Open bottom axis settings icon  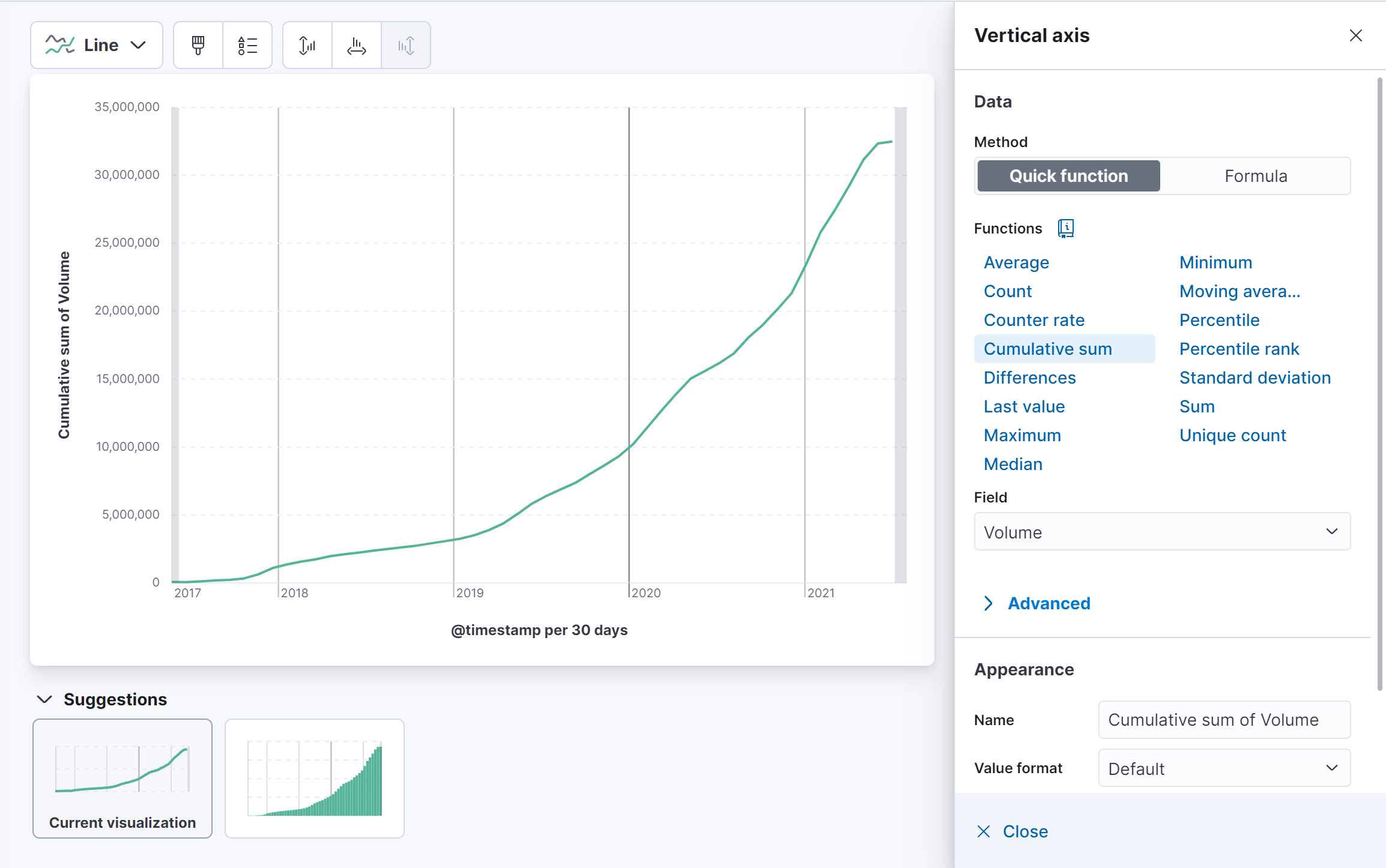(x=357, y=45)
